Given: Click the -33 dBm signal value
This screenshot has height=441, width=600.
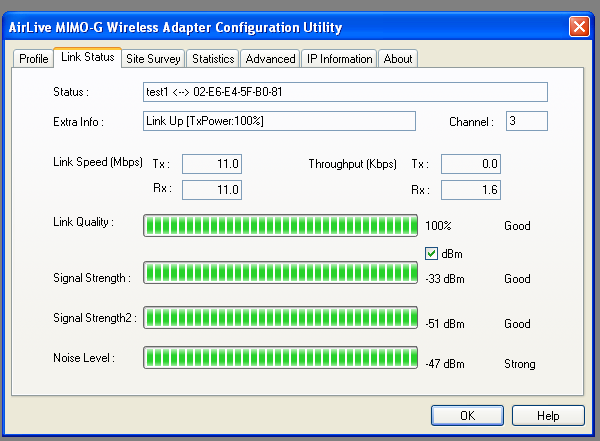Looking at the screenshot, I should (445, 279).
